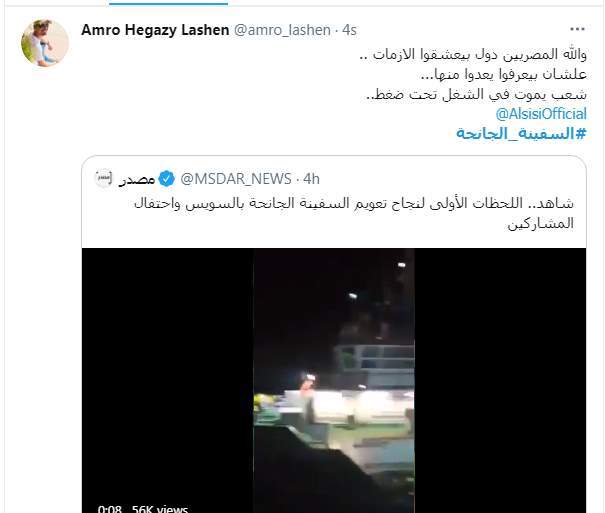Click the display name Amro Hegazy Lashen
Viewport: 605px width, 513px height.
tap(155, 30)
